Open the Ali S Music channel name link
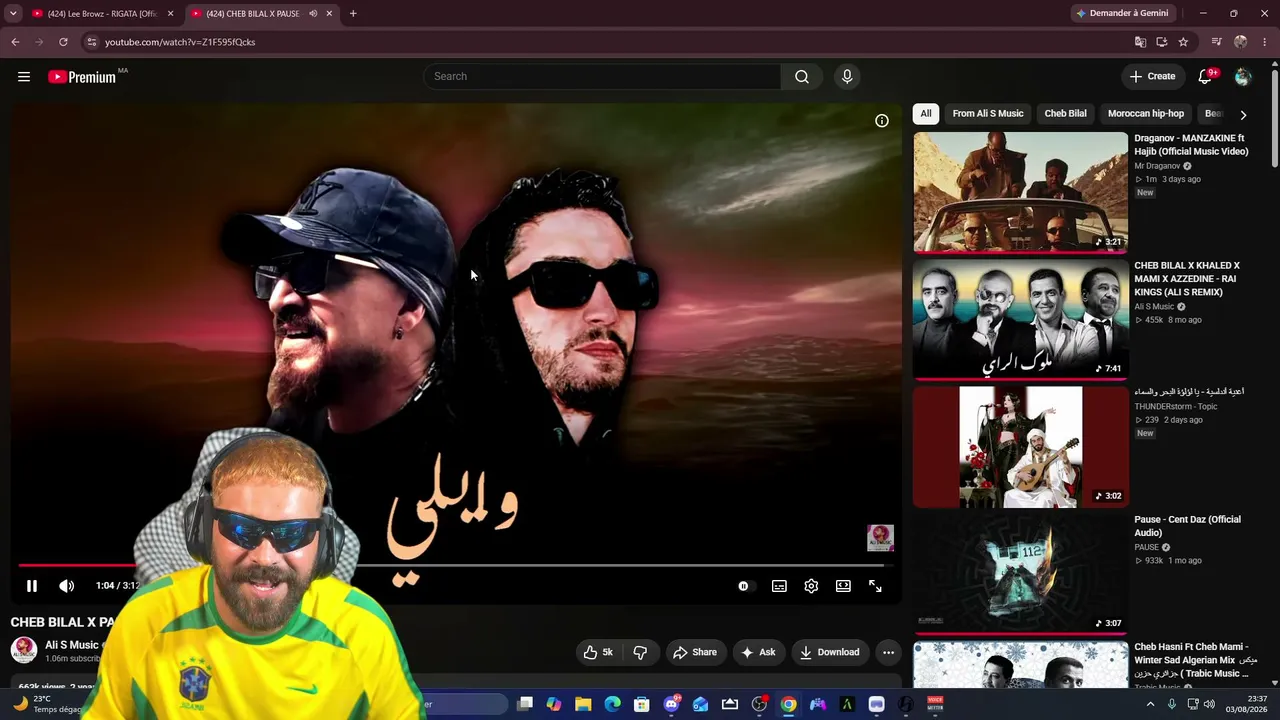This screenshot has height=720, width=1280. (72, 645)
